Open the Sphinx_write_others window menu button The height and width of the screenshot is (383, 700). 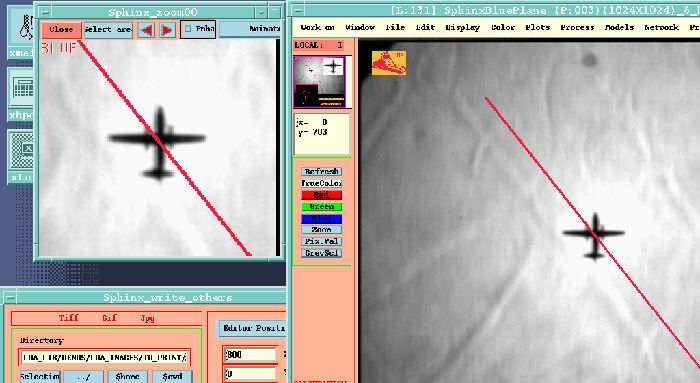pyautogui.click(x=10, y=298)
